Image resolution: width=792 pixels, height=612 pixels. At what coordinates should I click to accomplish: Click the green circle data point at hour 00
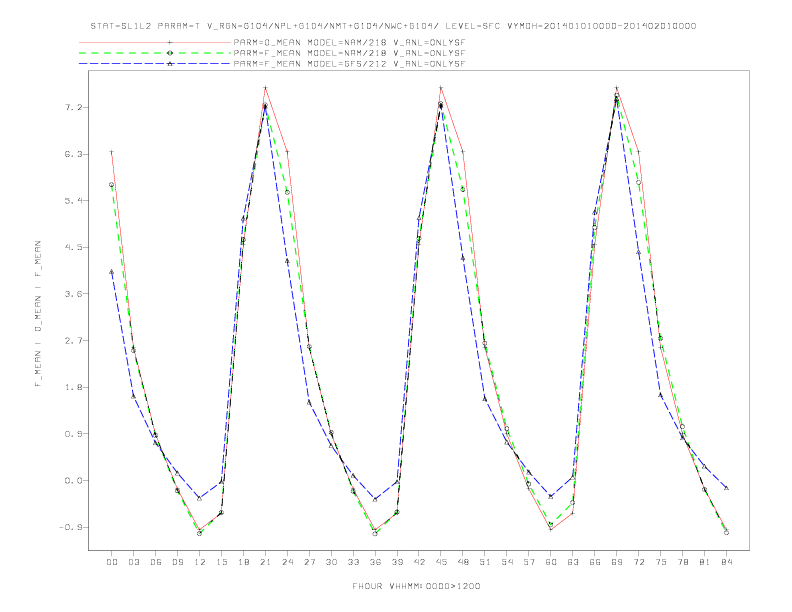coord(112,185)
